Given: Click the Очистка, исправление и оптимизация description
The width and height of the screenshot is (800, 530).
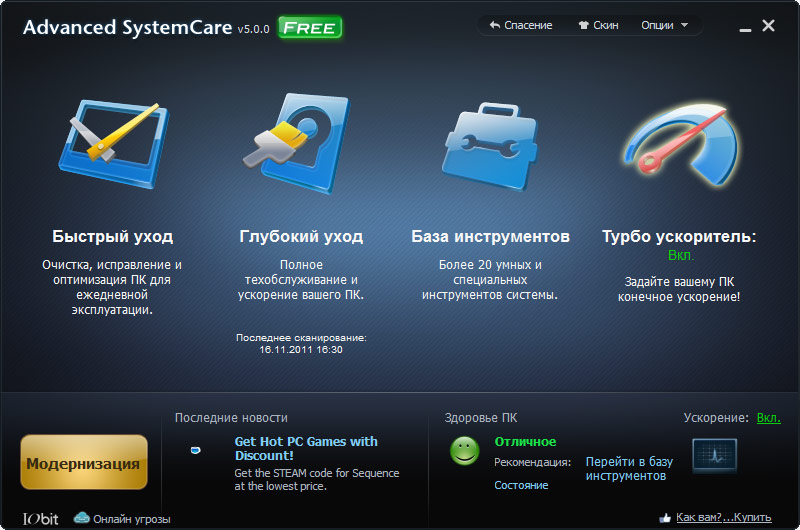Looking at the screenshot, I should 112,287.
